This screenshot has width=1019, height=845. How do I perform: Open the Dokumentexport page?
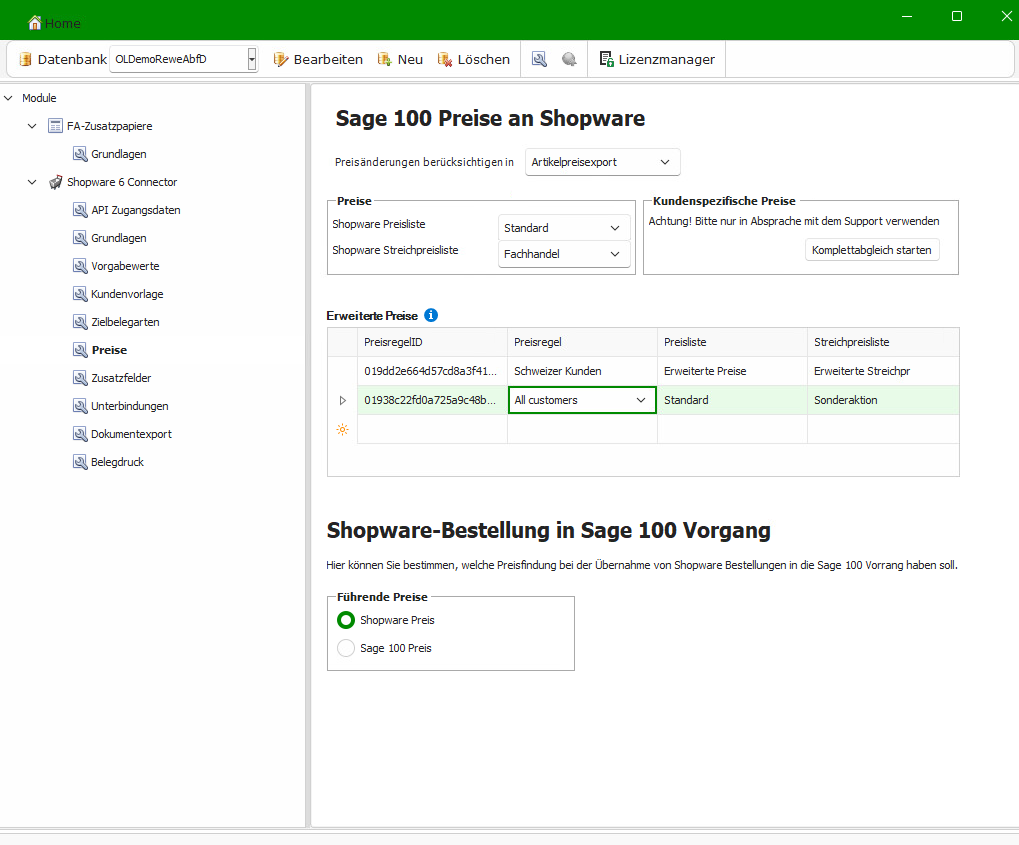click(x=131, y=434)
